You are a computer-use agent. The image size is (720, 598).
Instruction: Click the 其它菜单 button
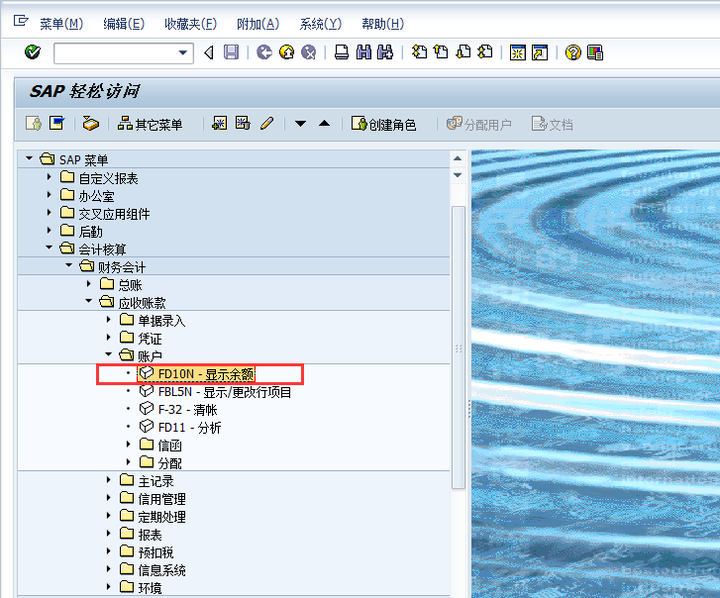150,124
